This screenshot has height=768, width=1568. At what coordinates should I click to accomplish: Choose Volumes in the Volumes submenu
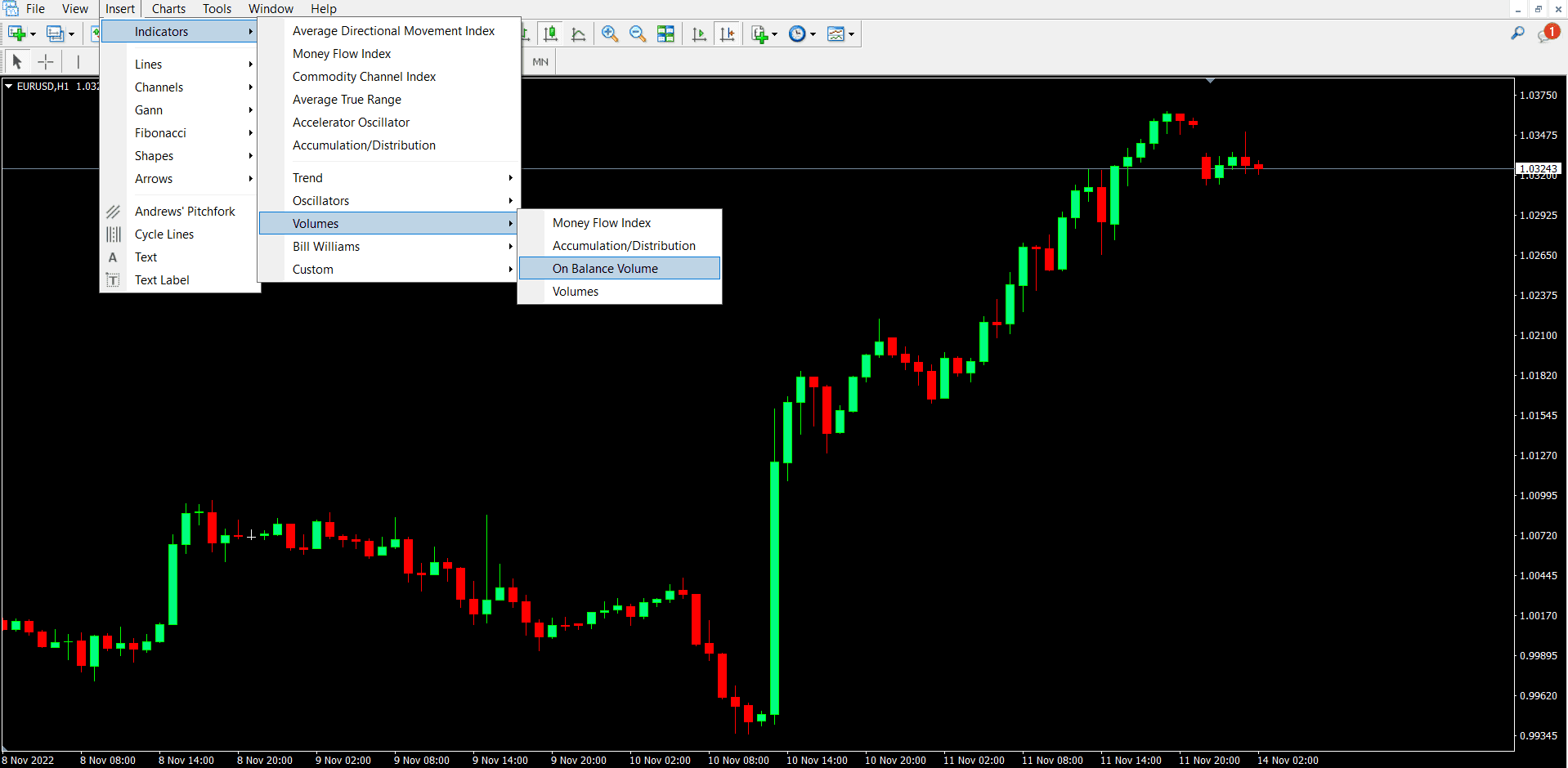pyautogui.click(x=620, y=292)
